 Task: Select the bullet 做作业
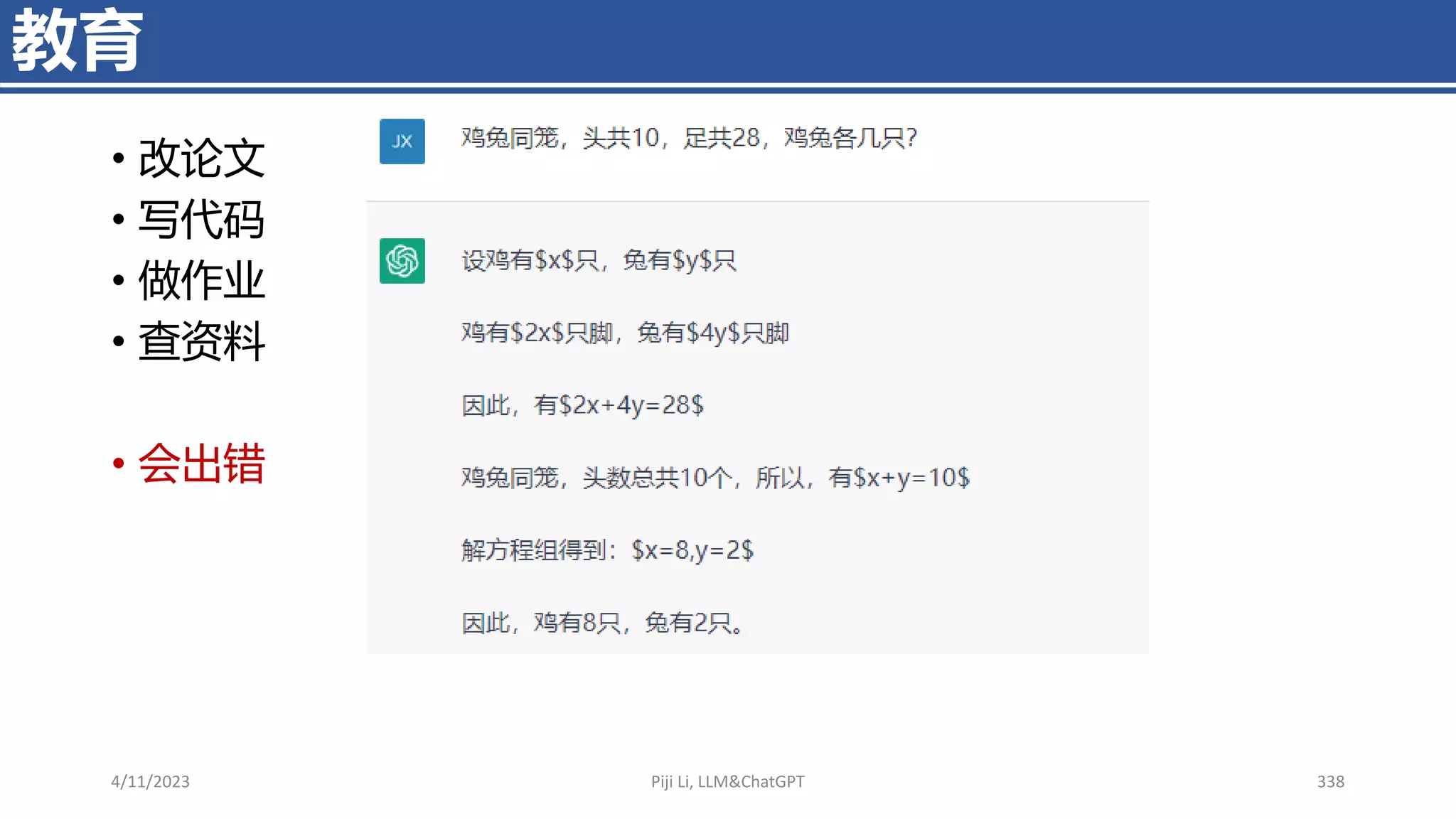pos(202,280)
